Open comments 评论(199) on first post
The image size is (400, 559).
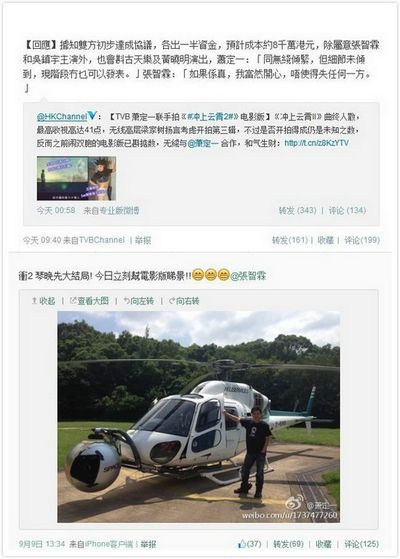(x=362, y=240)
